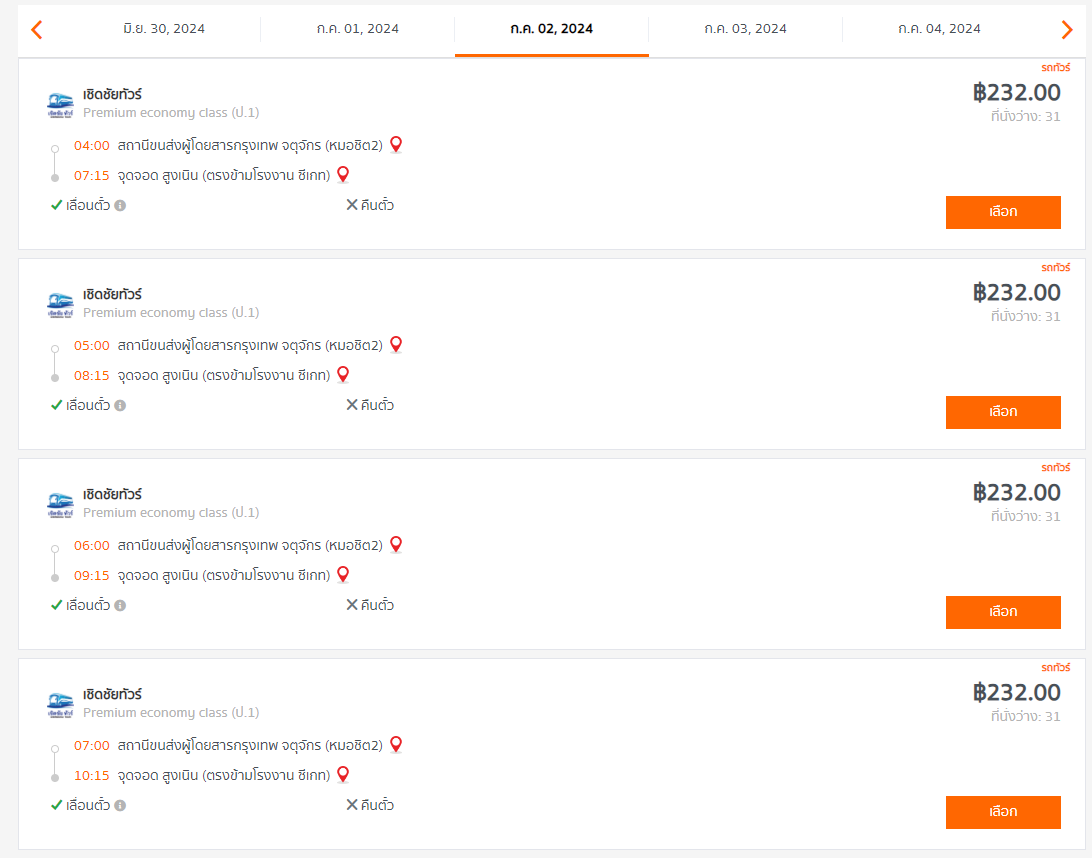Select the 07:00 trip with เลือก button
This screenshot has height=858, width=1092.
click(x=1003, y=812)
